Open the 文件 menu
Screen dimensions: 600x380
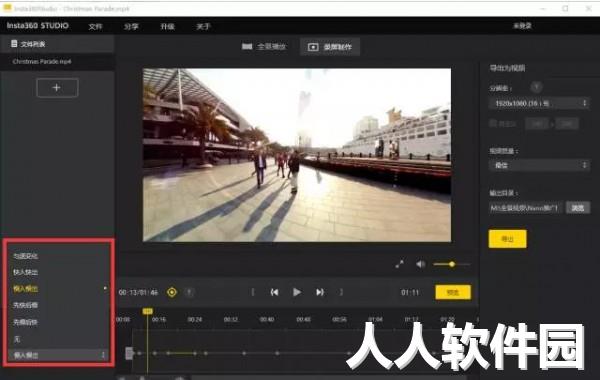[95, 26]
